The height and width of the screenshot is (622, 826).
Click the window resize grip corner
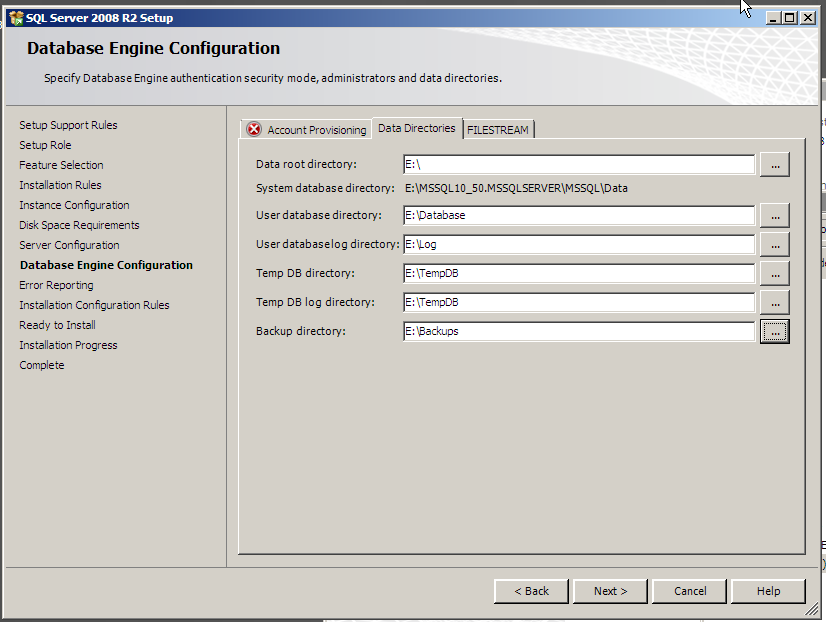coord(812,610)
